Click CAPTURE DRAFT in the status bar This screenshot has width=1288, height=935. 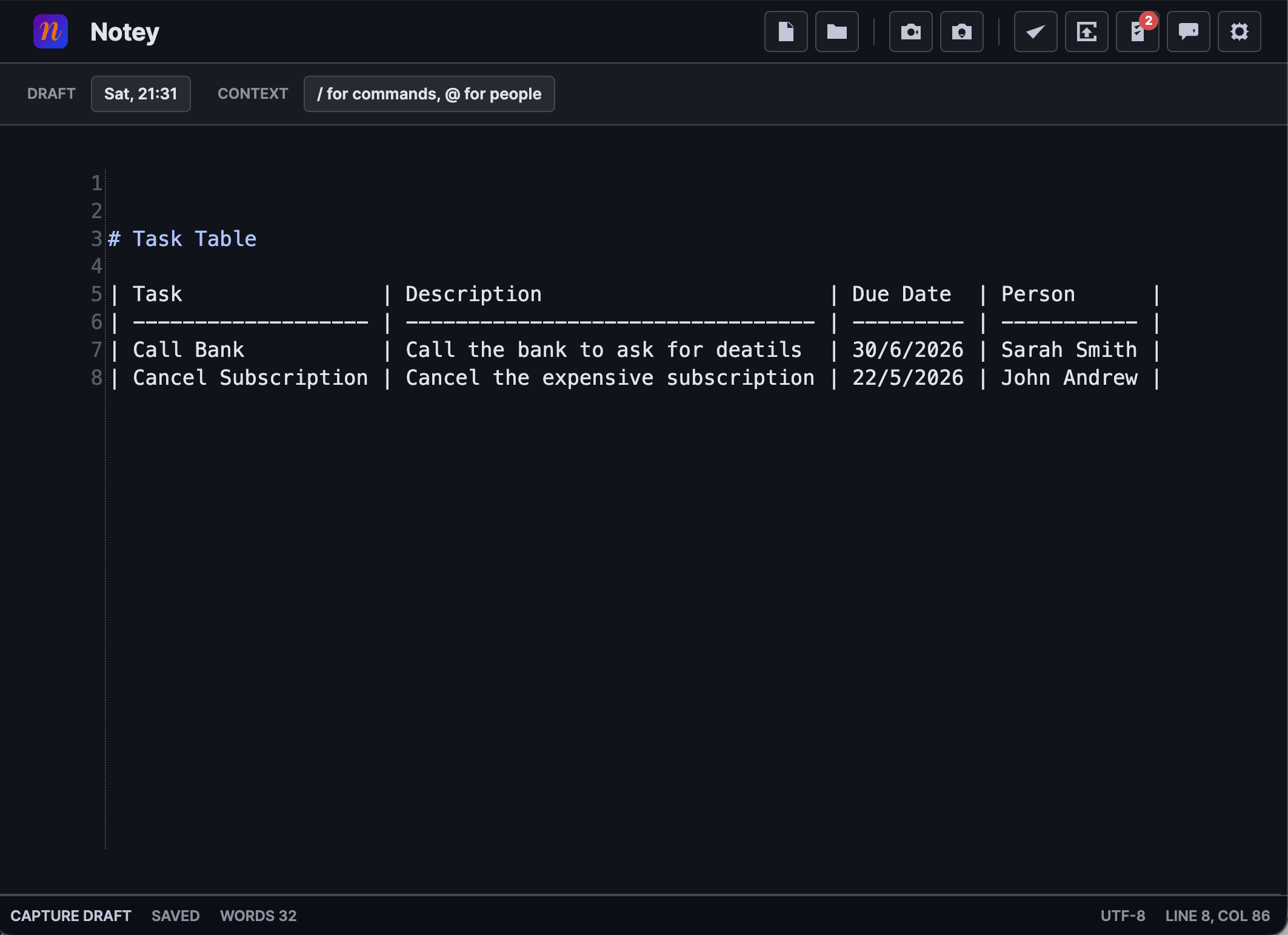pos(71,916)
